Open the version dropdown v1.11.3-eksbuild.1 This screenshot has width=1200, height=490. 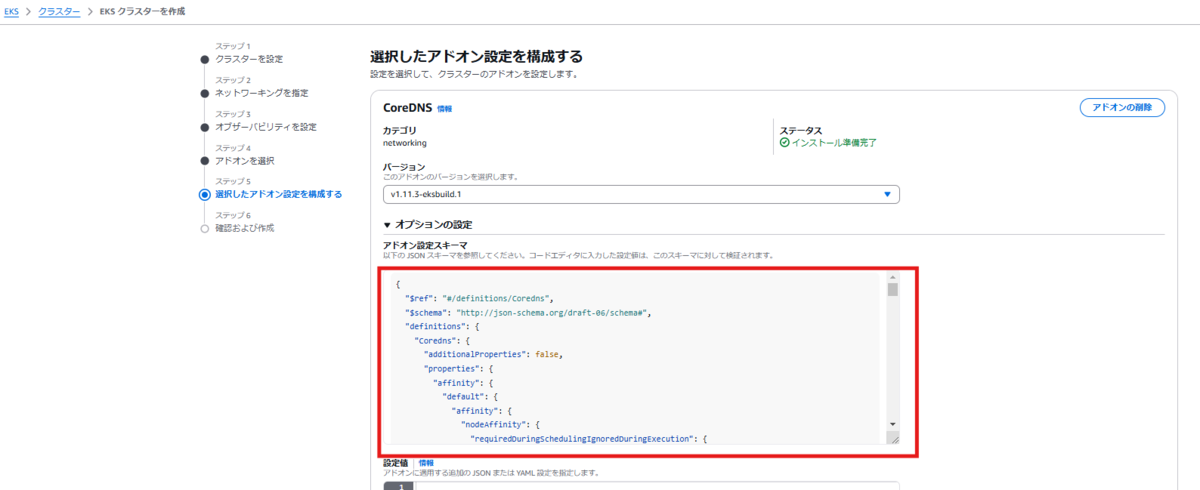tap(641, 194)
